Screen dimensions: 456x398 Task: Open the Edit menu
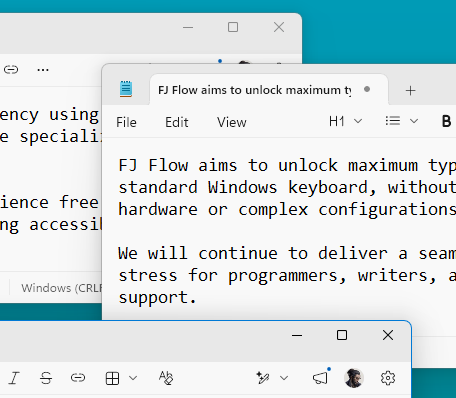click(x=177, y=122)
